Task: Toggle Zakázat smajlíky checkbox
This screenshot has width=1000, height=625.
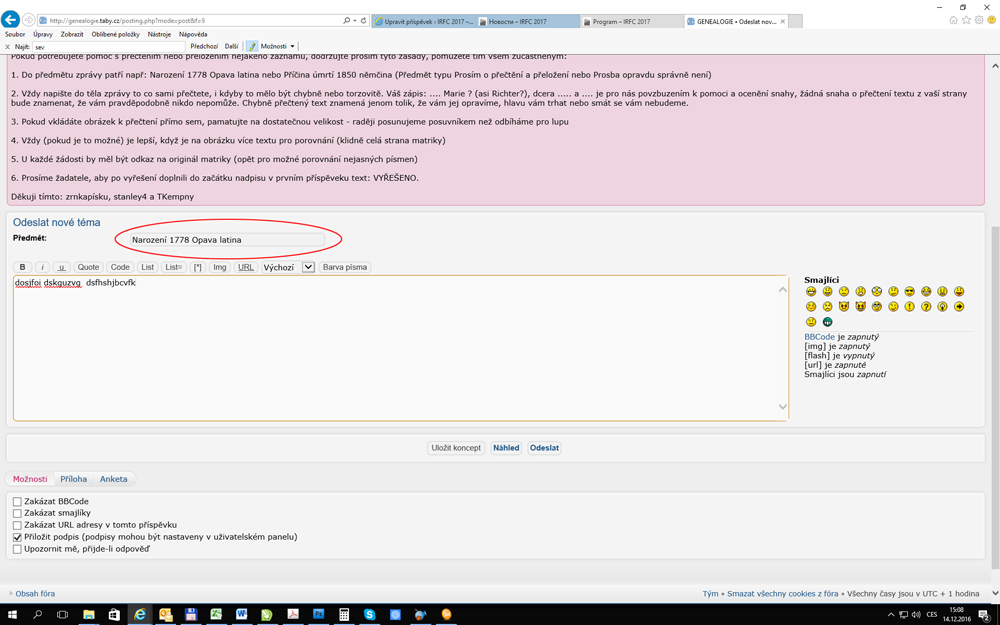Action: 17,513
